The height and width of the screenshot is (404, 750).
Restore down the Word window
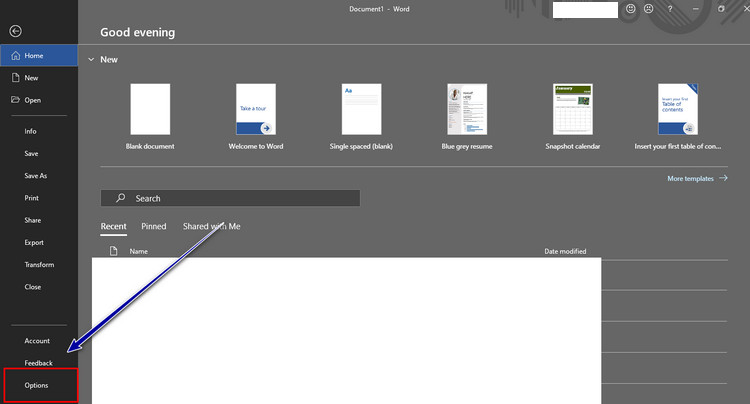[x=721, y=9]
